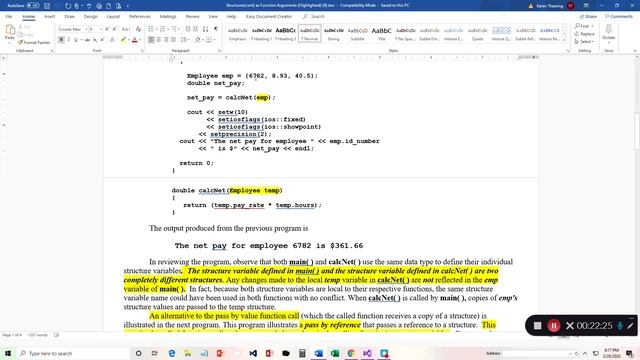Click the ribbon Search box
Image resolution: width=640 pixels, height=360 pixels.
coord(314,17)
